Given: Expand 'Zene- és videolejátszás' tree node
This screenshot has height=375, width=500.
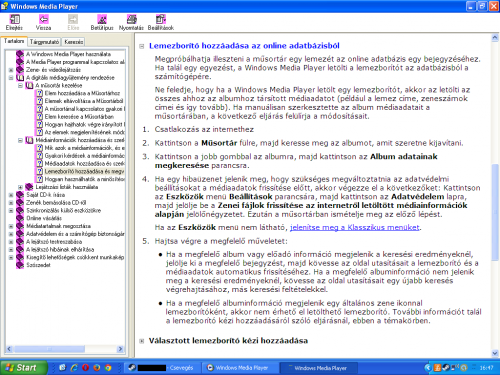Looking at the screenshot, I should (11, 70).
